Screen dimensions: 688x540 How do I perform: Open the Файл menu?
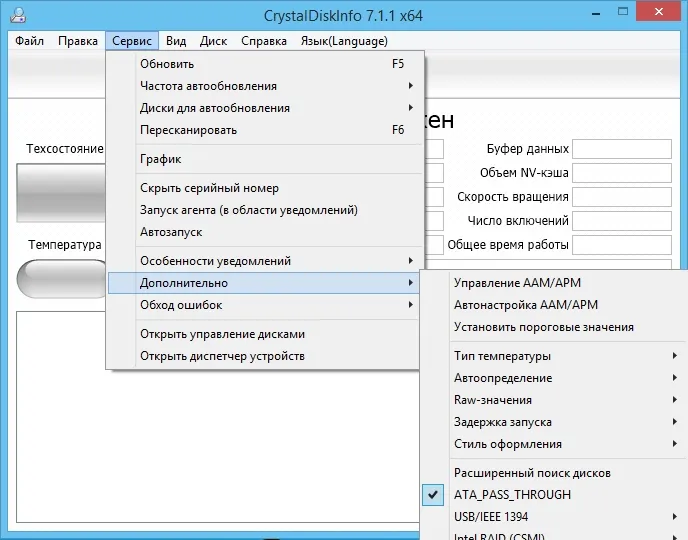pos(29,41)
